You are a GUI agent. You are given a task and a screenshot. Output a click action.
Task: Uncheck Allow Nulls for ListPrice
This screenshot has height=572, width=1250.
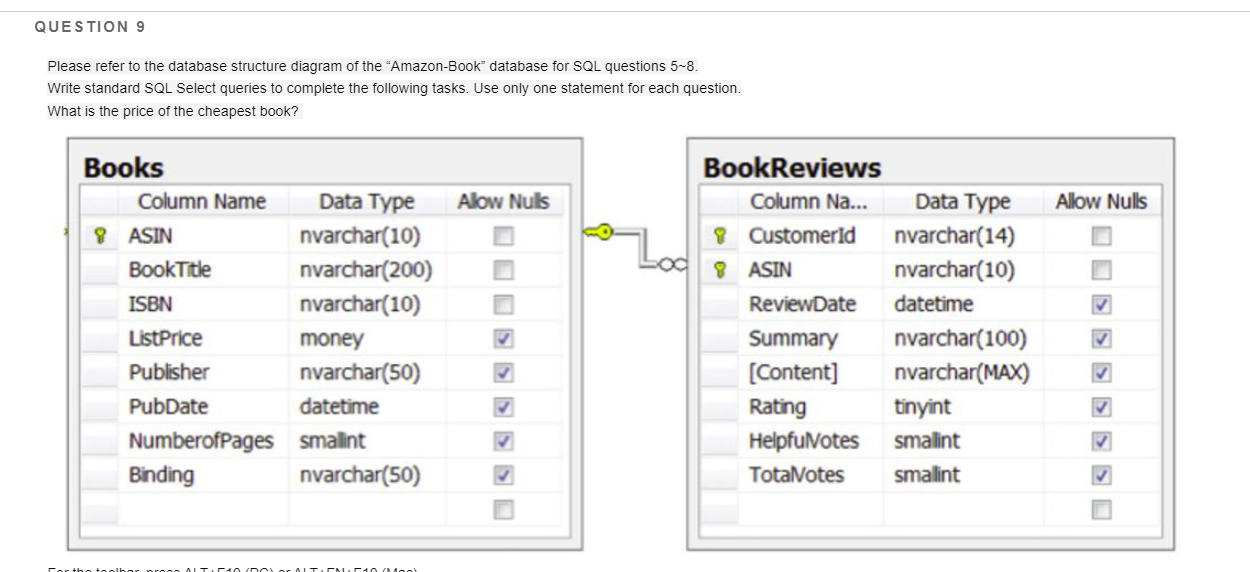coord(504,339)
